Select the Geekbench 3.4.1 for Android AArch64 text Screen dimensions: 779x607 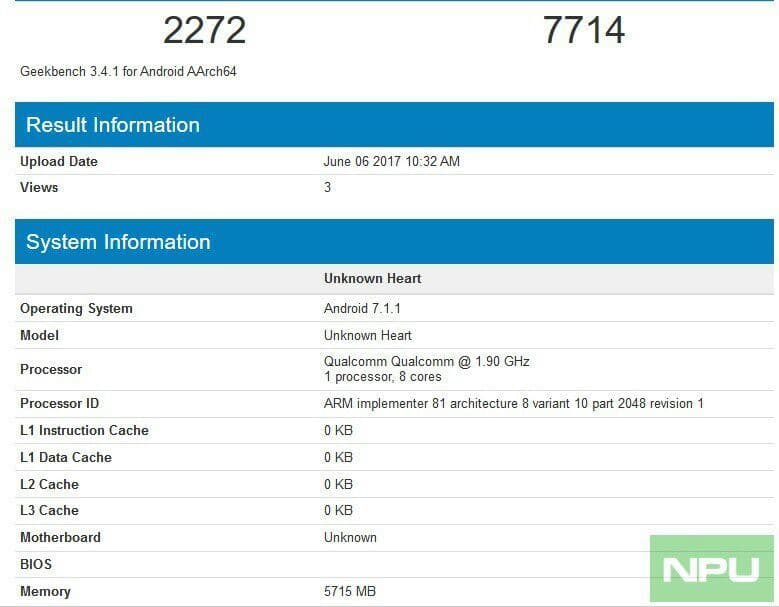point(128,72)
